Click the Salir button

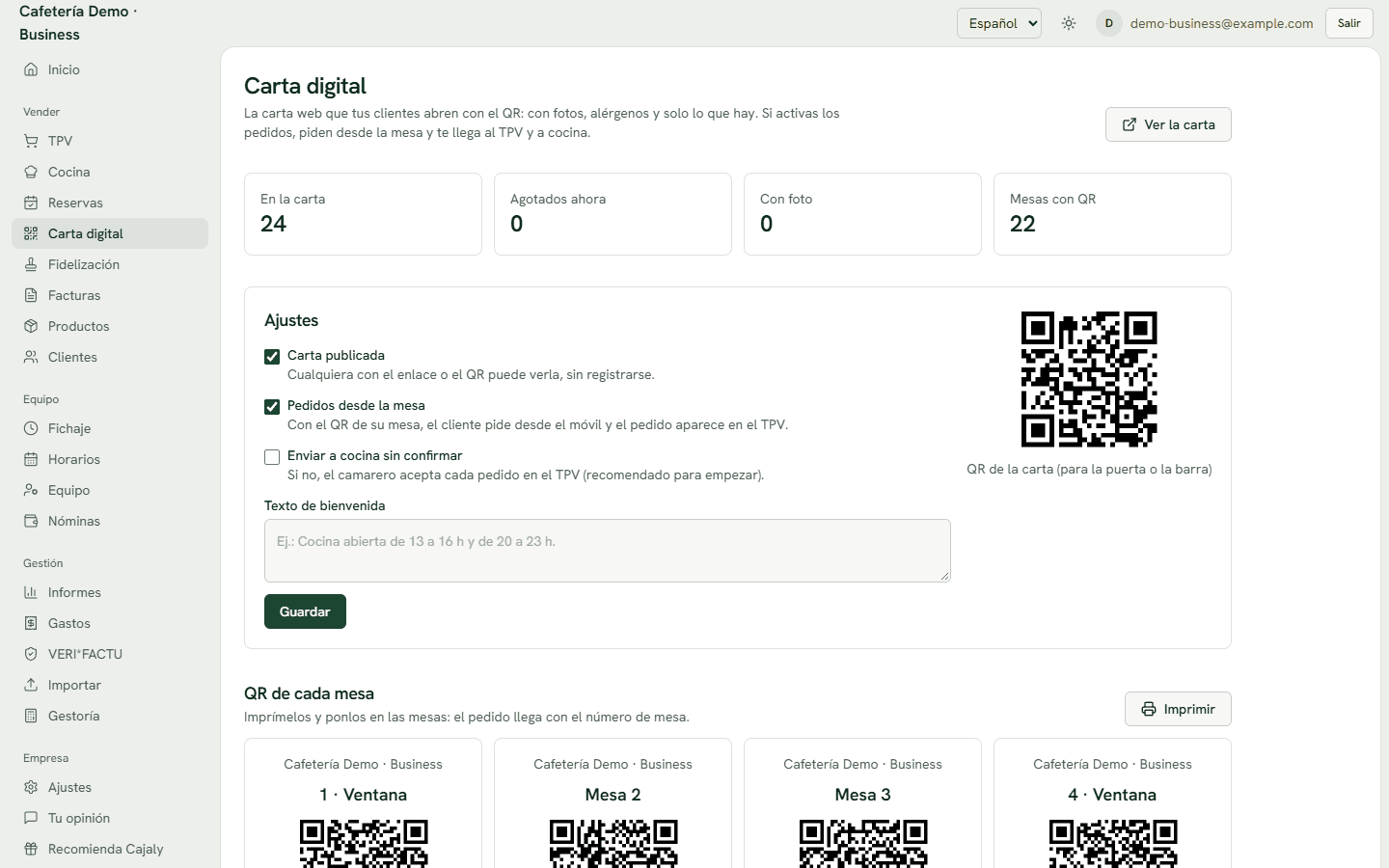1349,23
